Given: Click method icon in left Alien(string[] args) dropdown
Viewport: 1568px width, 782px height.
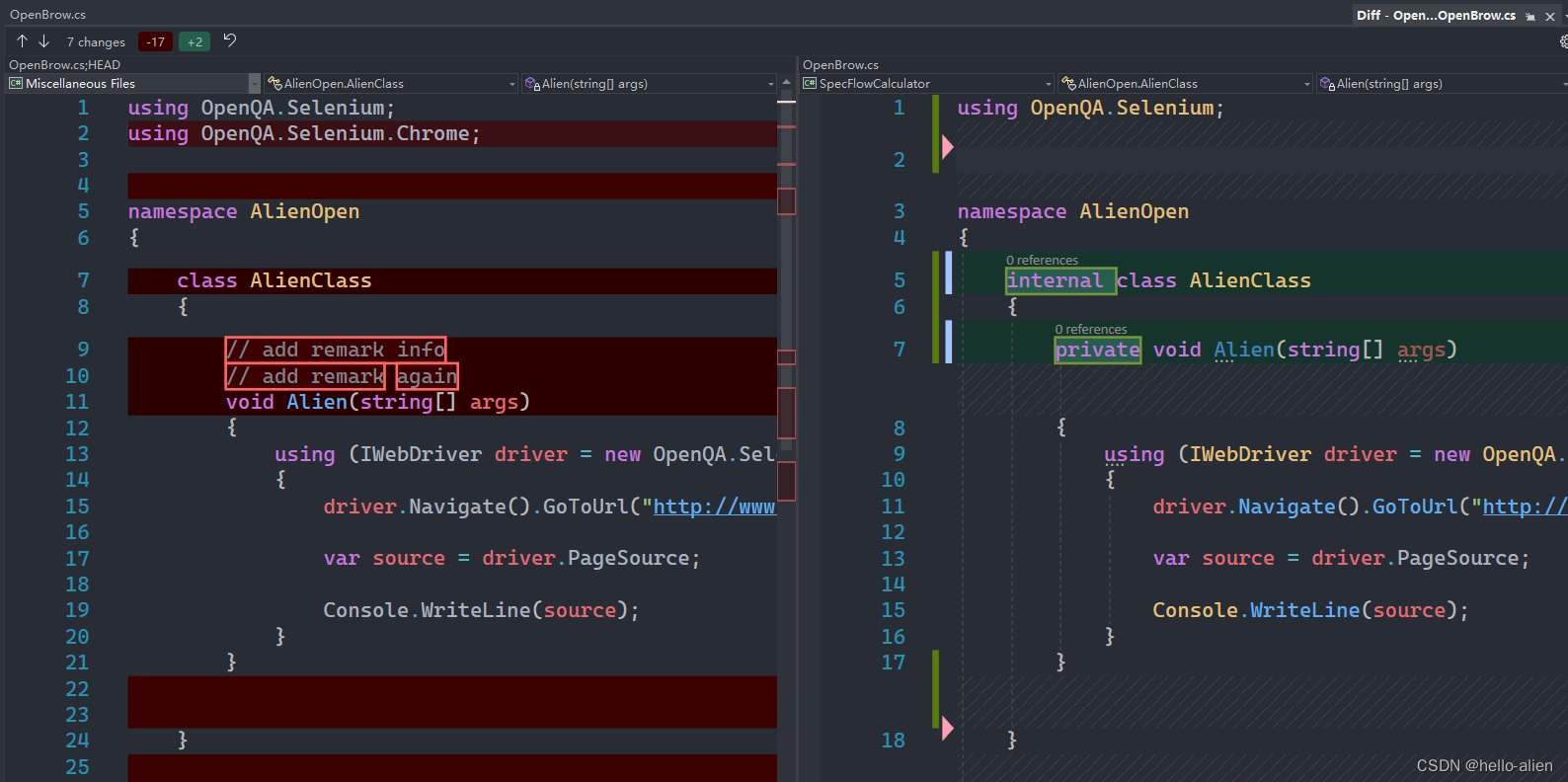Looking at the screenshot, I should (532, 84).
